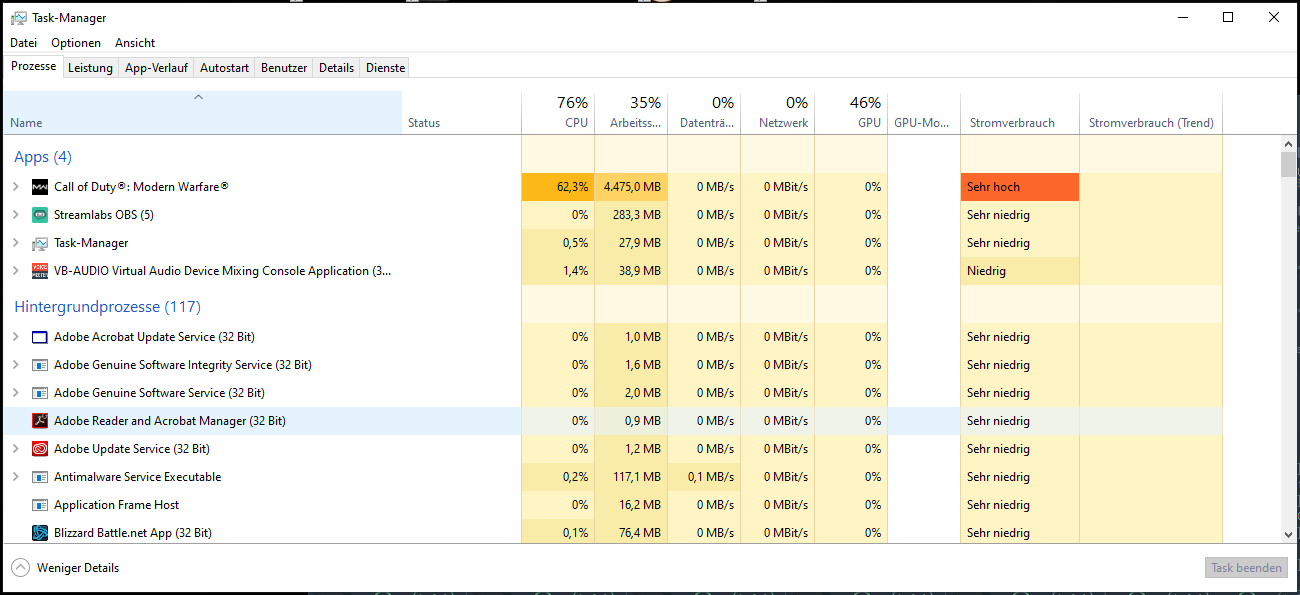Click the Application Frame Host icon

click(x=40, y=505)
